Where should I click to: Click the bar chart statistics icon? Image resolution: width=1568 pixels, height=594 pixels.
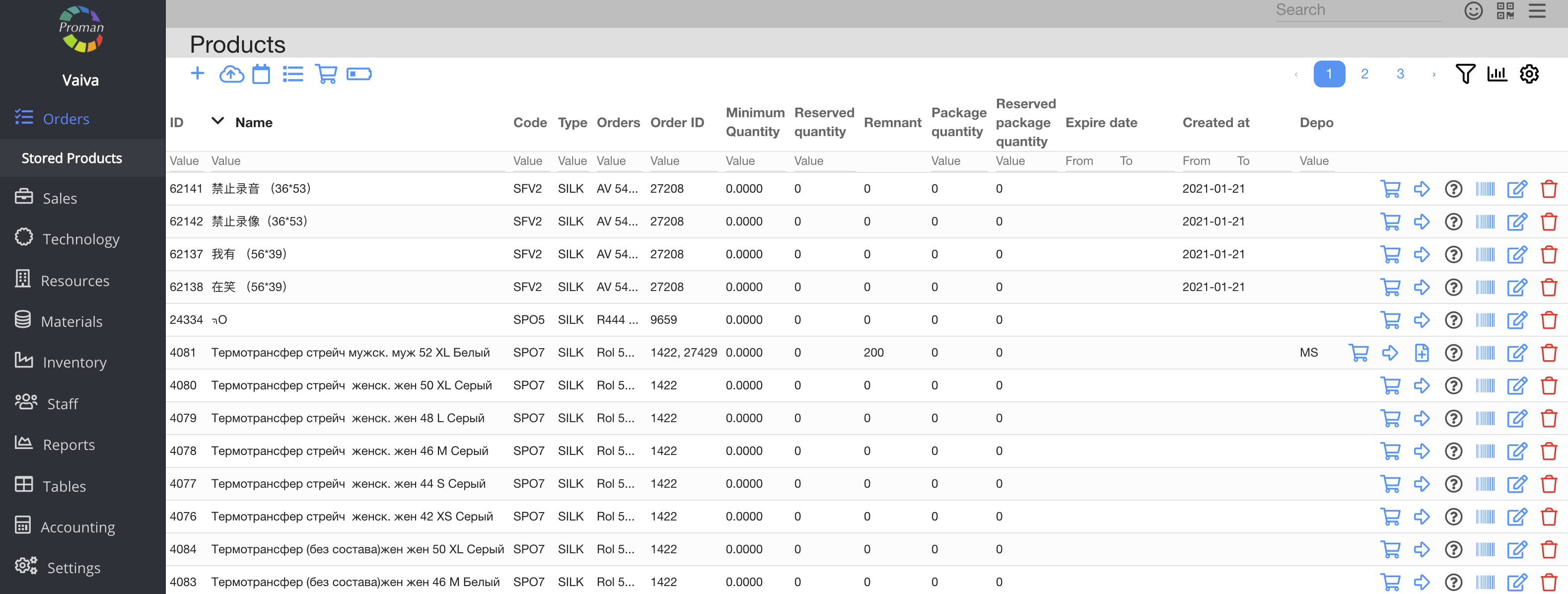coord(1497,74)
